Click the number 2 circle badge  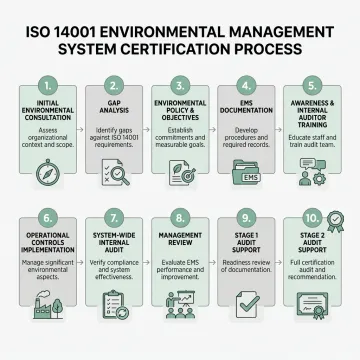tap(114, 86)
